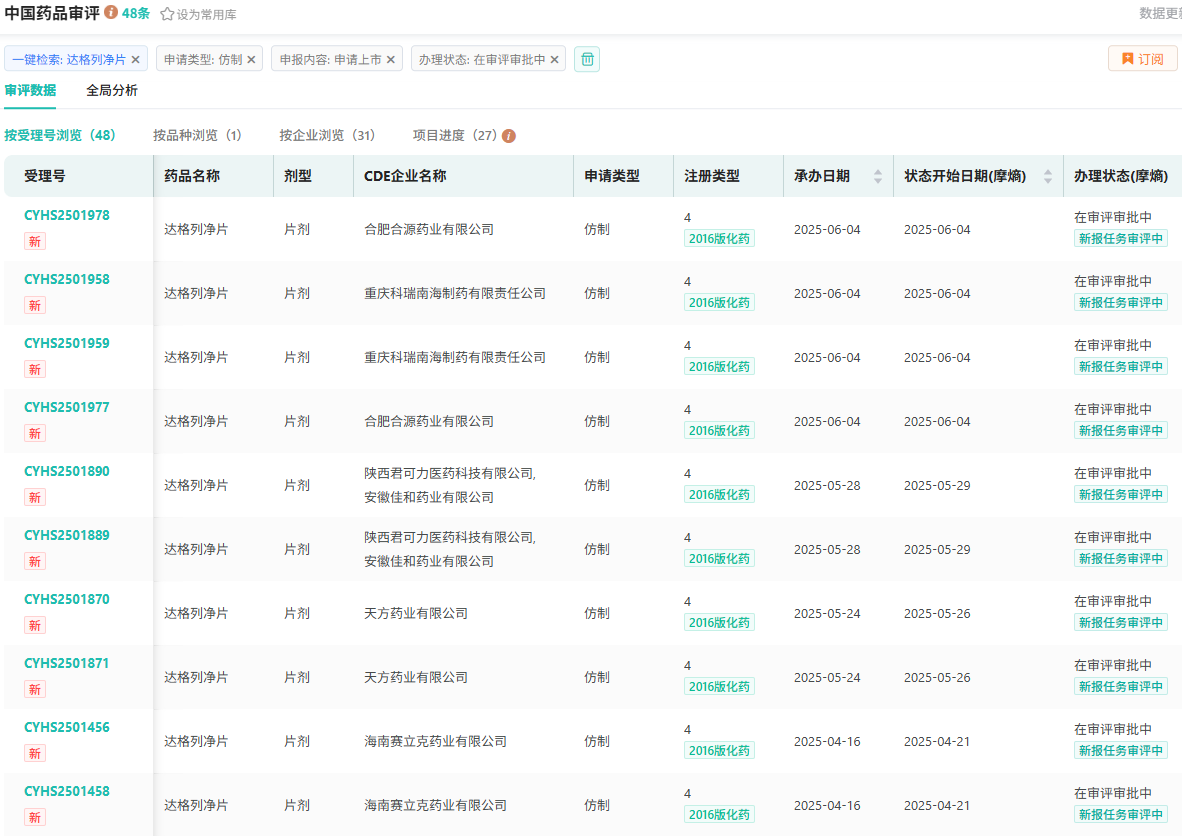
Task: Remove the 达格列净片 search filter chip
Action: tap(136, 59)
